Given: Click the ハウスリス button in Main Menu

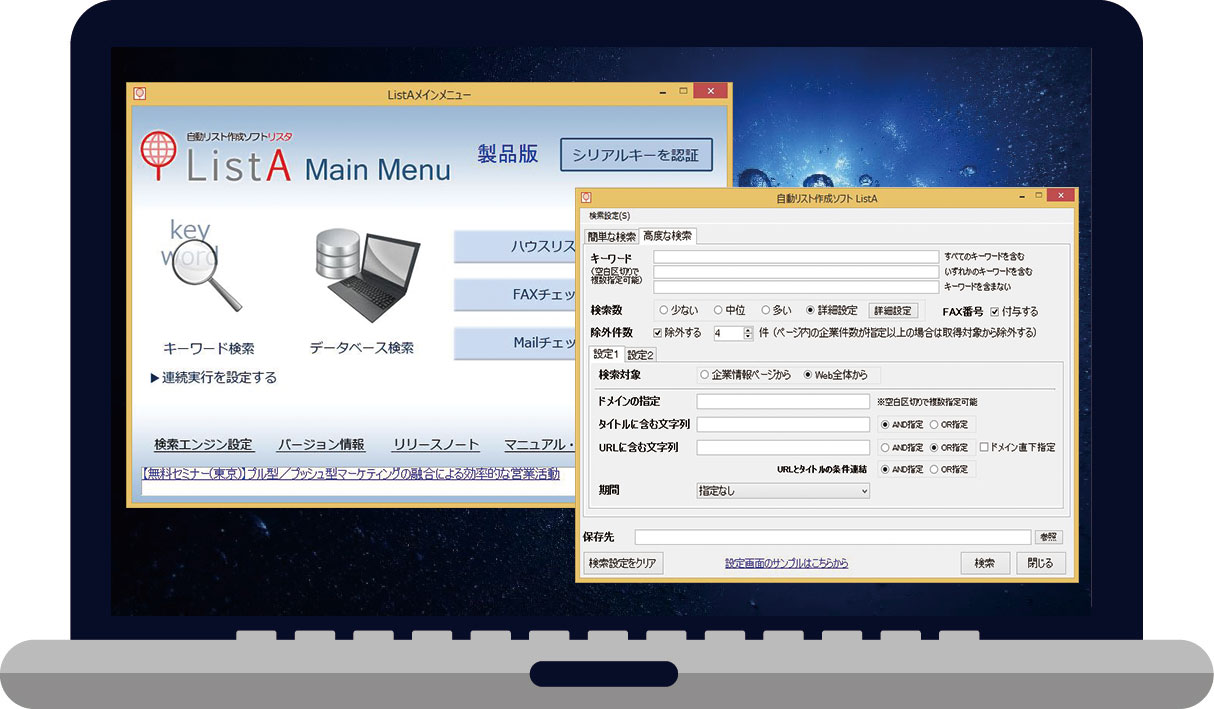Looking at the screenshot, I should pos(515,247).
